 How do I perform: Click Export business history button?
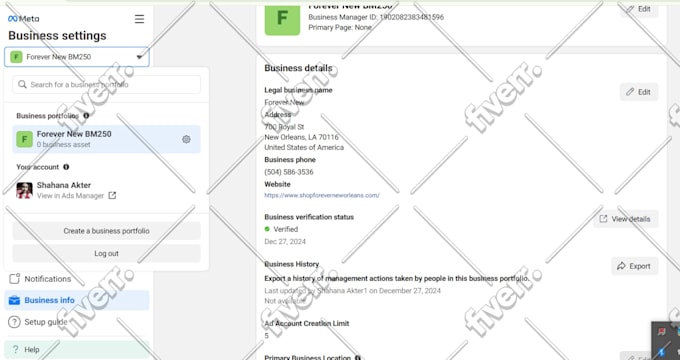[635, 266]
